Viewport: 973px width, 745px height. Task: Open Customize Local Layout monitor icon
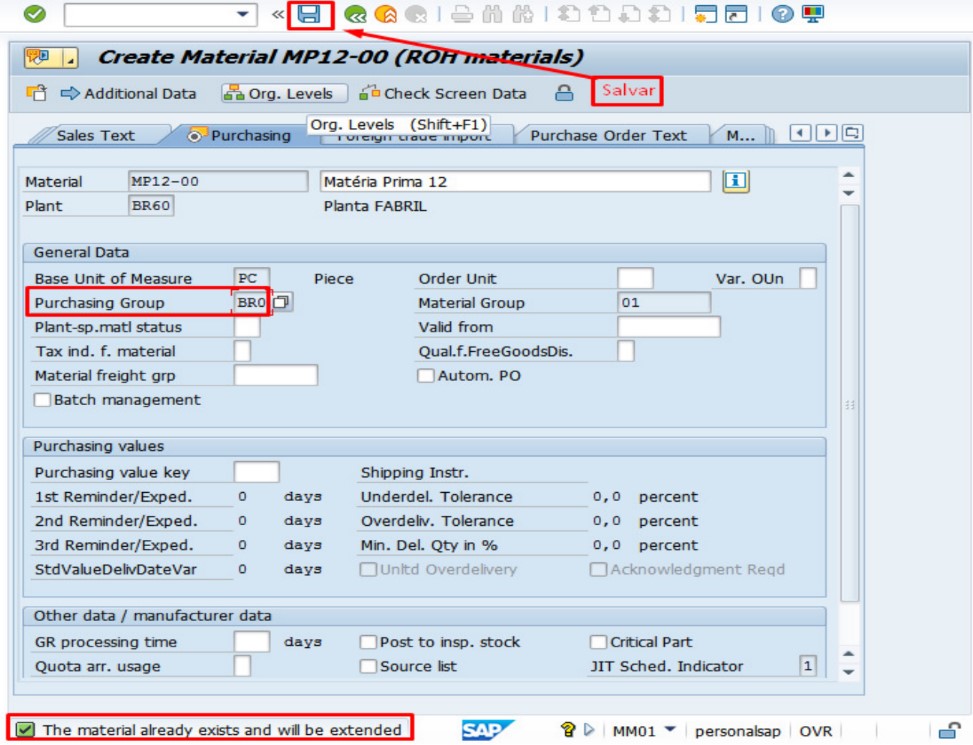812,14
